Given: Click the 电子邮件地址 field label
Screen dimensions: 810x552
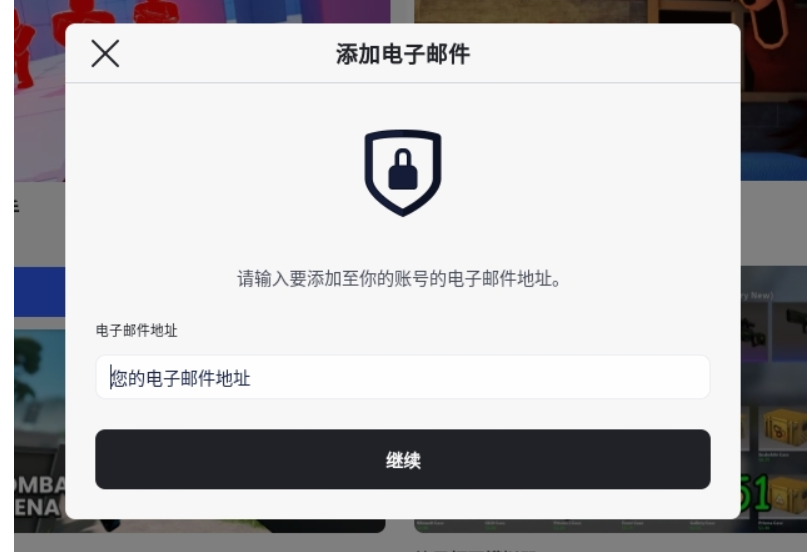Looking at the screenshot, I should coord(136,330).
